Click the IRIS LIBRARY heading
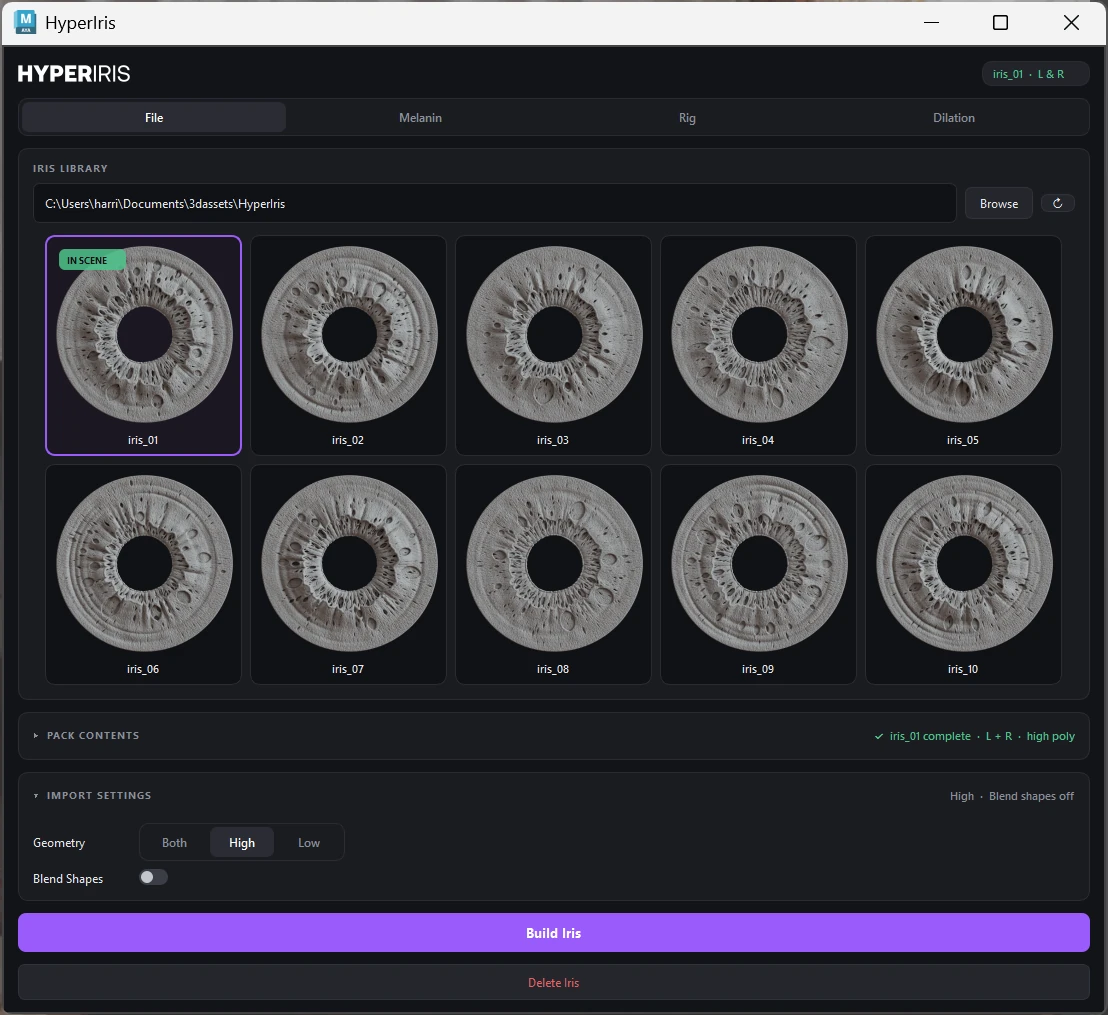This screenshot has width=1108, height=1015. tap(70, 168)
